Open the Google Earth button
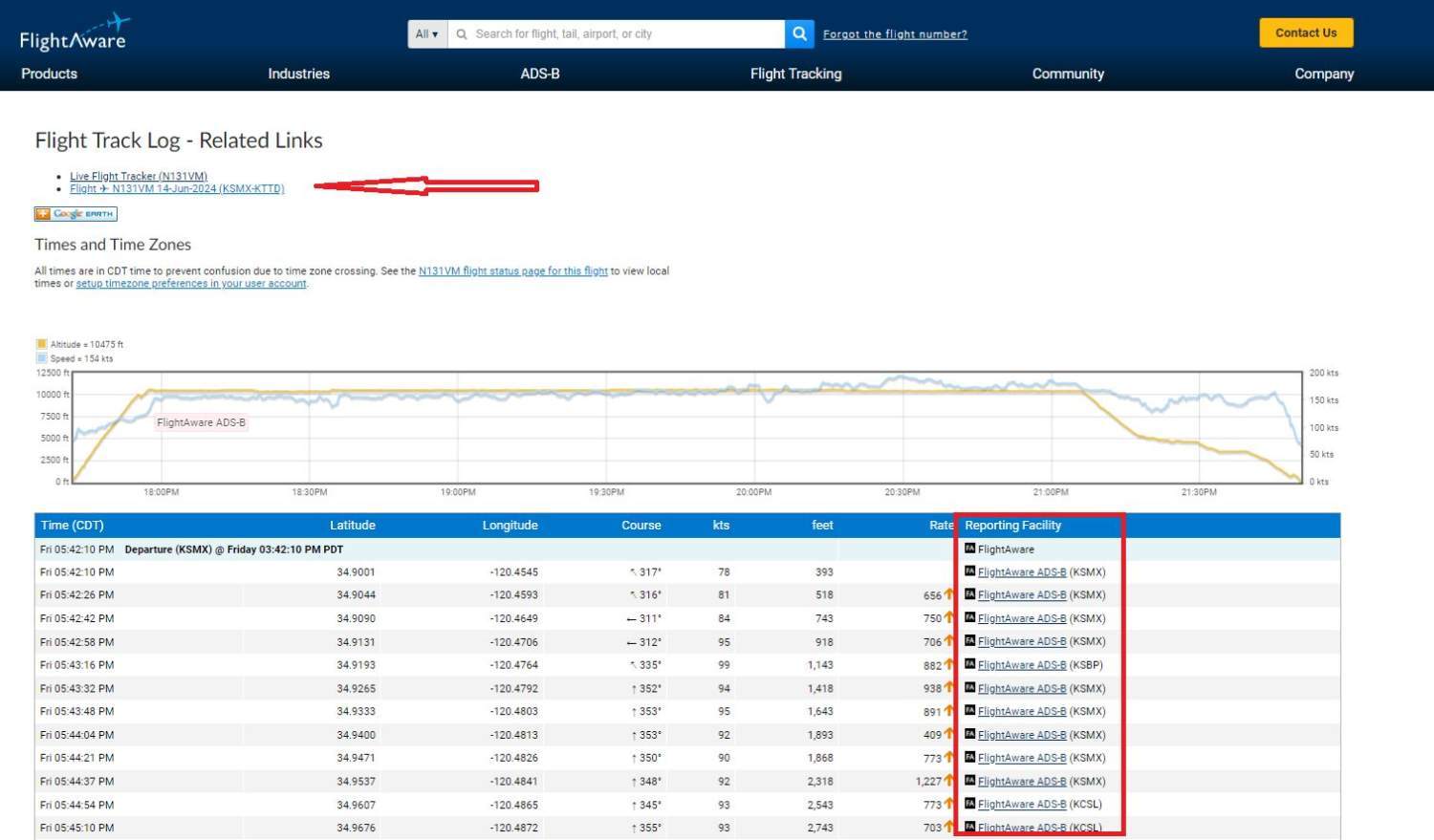The height and width of the screenshot is (840, 1434). (76, 214)
